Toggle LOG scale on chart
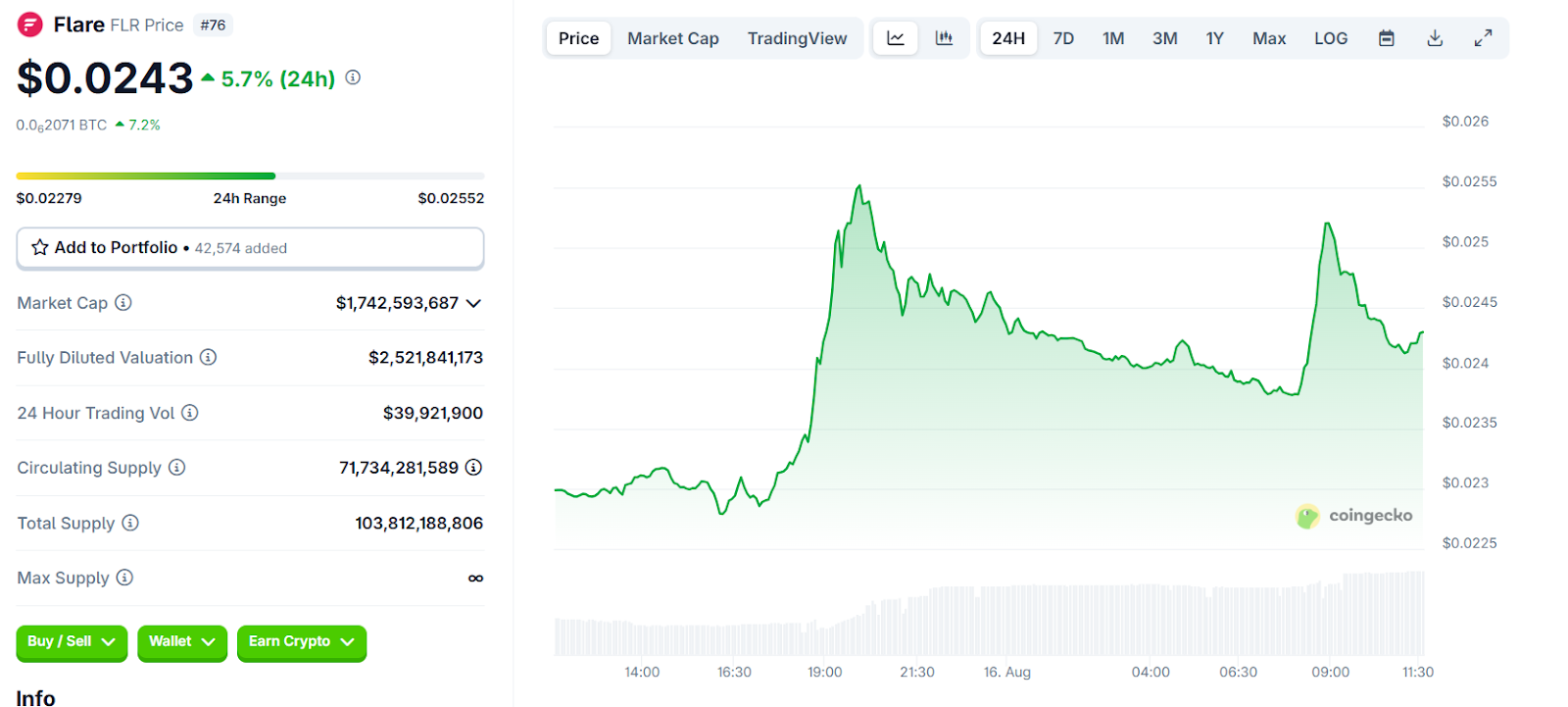This screenshot has height=707, width=1568. coord(1330,38)
